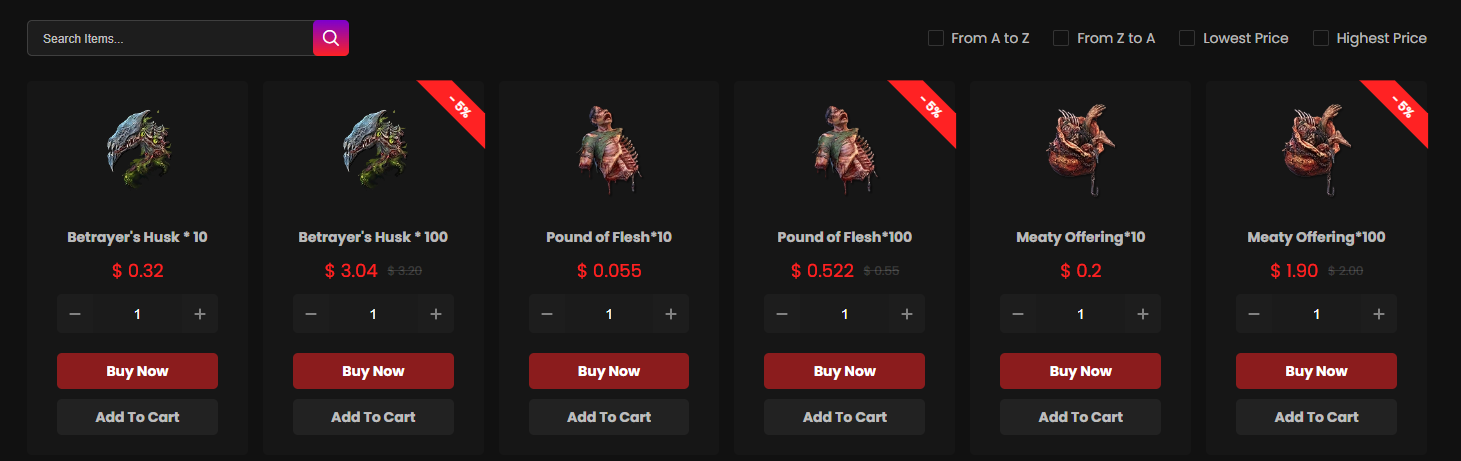Viewport: 1461px width, 461px height.
Task: Decrease quantity for Meaty Offering*100
Action: coord(1254,314)
